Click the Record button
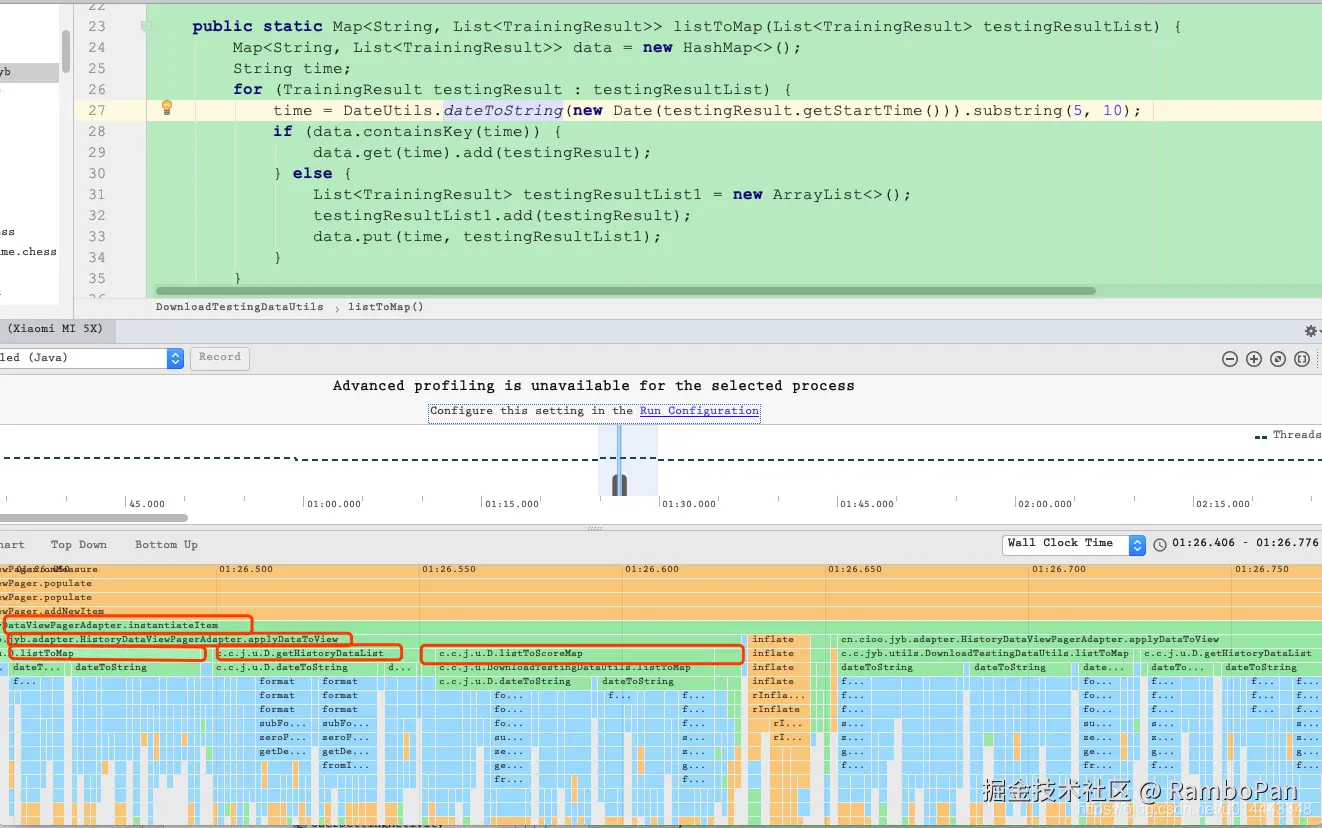This screenshot has width=1322, height=828. [220, 357]
